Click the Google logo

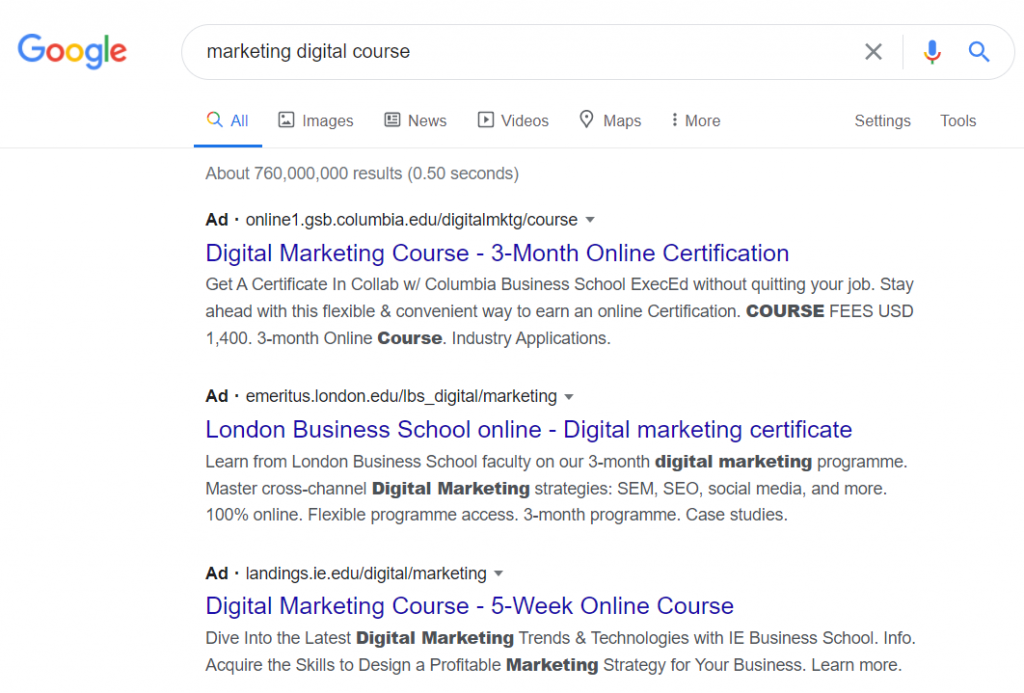tap(72, 51)
